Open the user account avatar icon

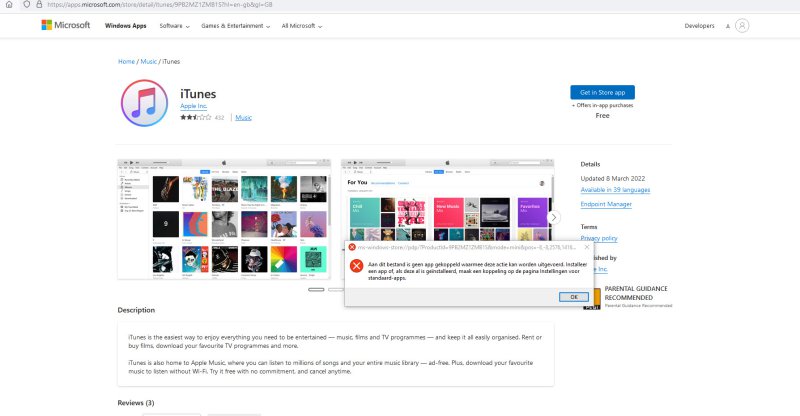pos(741,25)
